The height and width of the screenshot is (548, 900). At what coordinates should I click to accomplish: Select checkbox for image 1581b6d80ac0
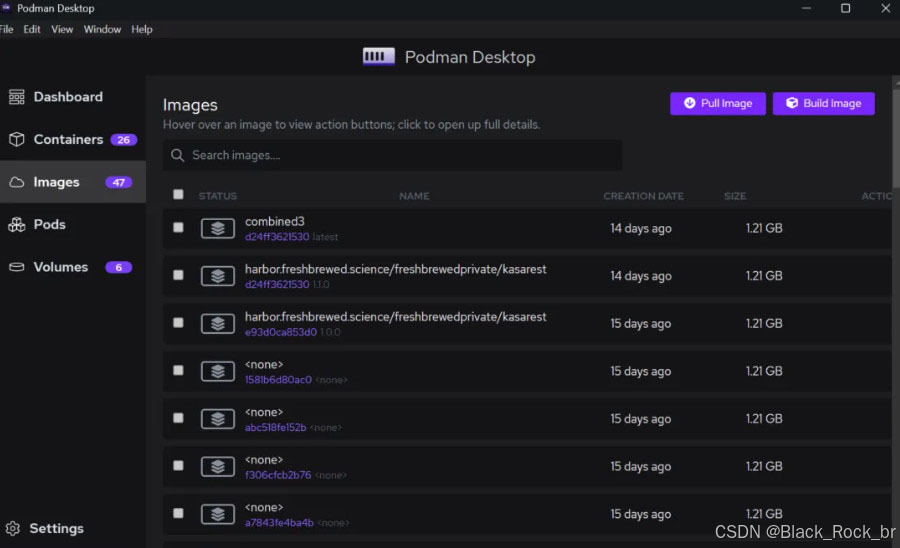coord(179,371)
